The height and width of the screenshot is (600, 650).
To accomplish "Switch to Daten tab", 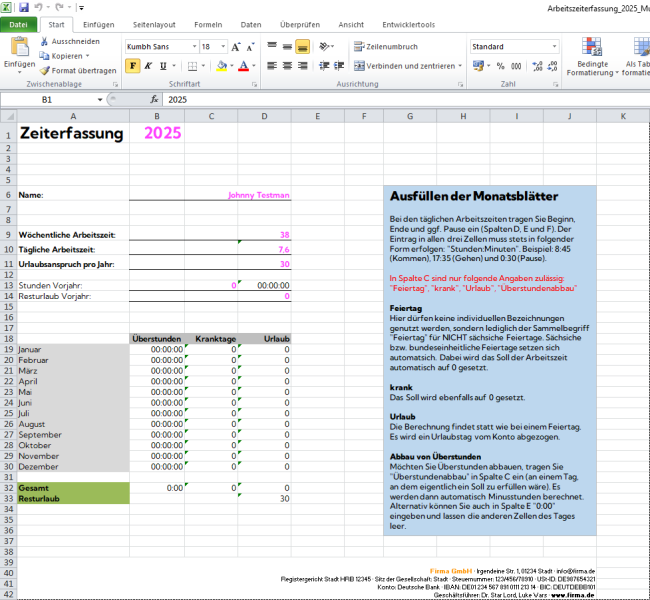I will (x=251, y=24).
